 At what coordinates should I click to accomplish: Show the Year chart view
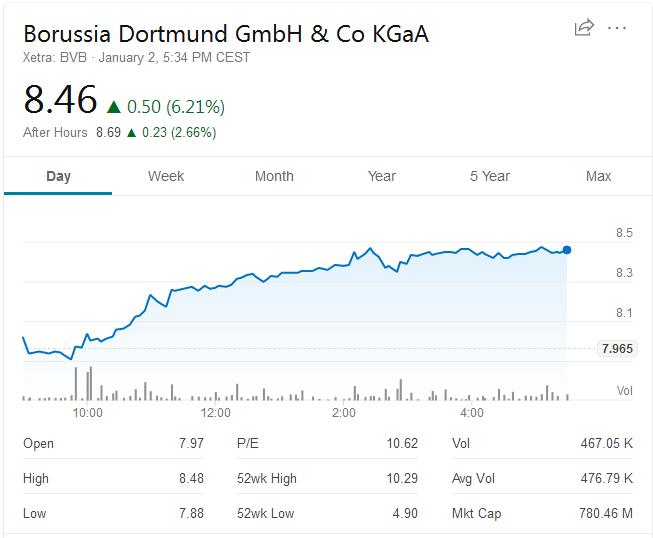[382, 176]
